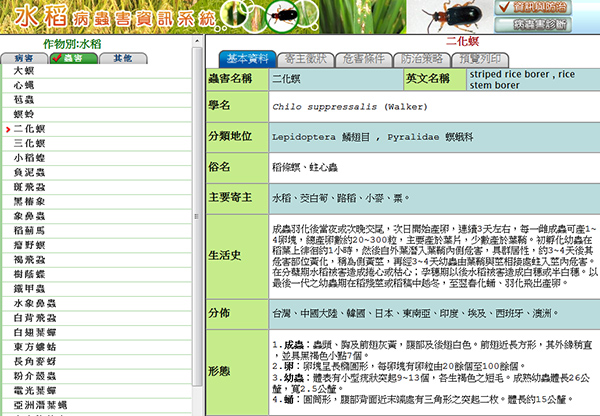Select 水象鼻蟲 in the pest list

35,303
